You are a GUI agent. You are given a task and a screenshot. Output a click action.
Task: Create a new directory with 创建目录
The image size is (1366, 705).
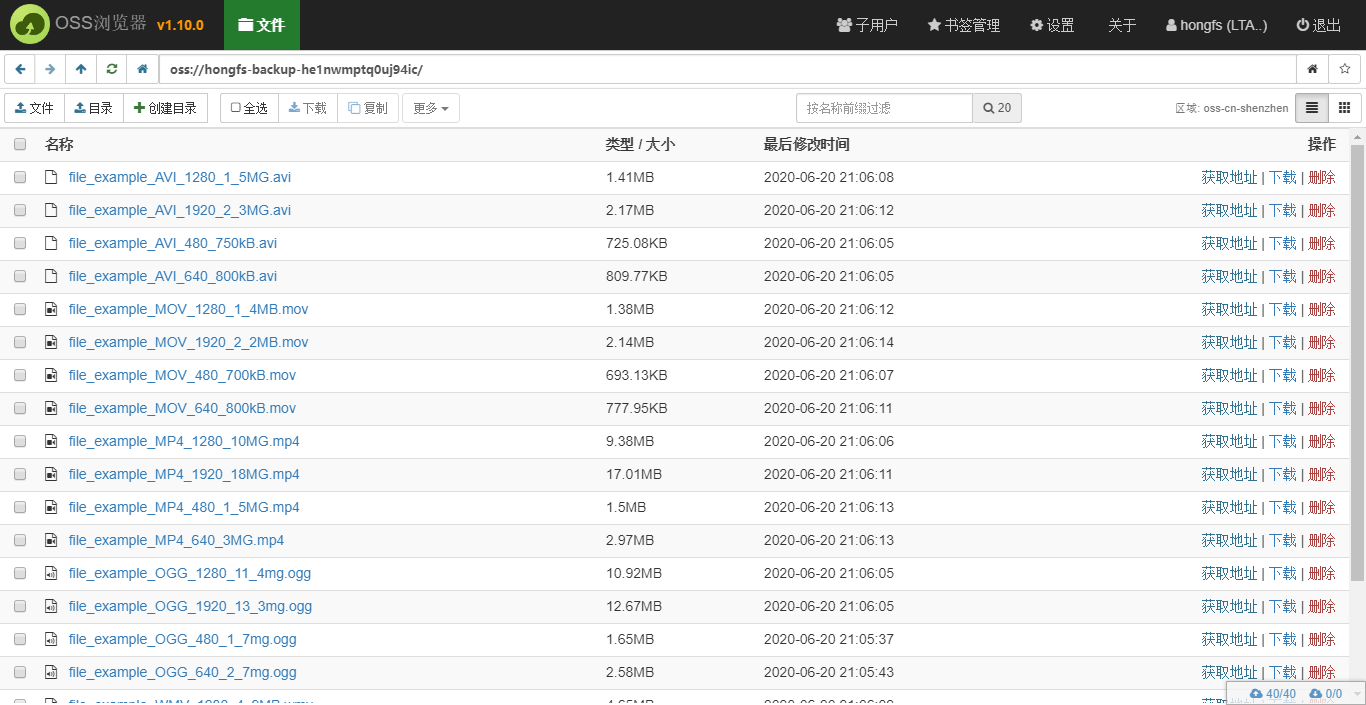pyautogui.click(x=166, y=108)
